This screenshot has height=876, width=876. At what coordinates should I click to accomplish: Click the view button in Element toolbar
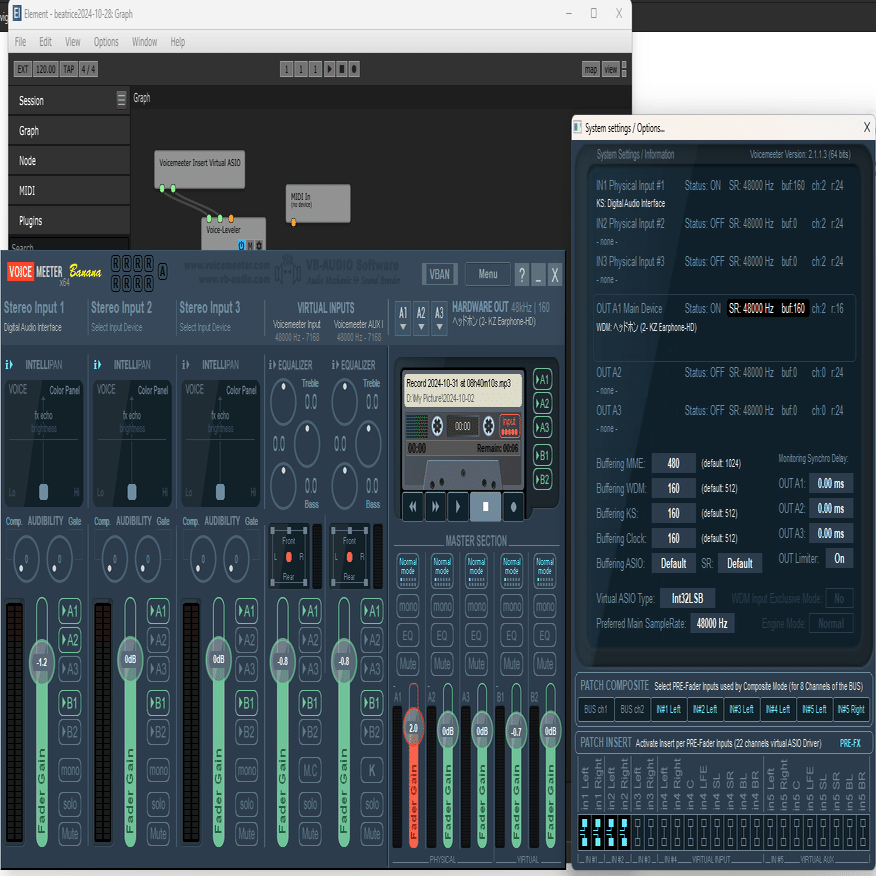[611, 69]
